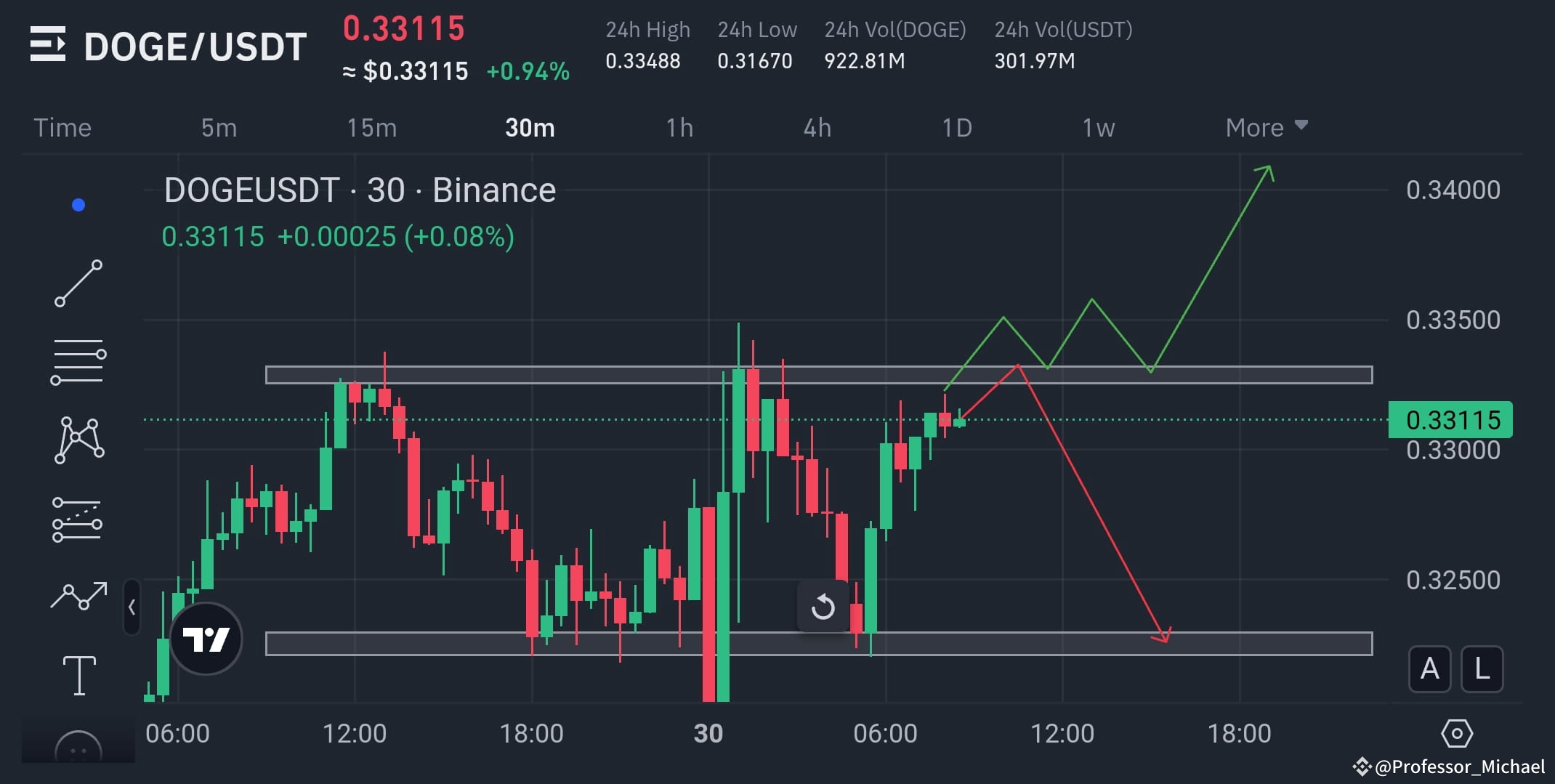Switch to the 1D timeframe tab
Image resolution: width=1555 pixels, height=784 pixels.
(958, 127)
